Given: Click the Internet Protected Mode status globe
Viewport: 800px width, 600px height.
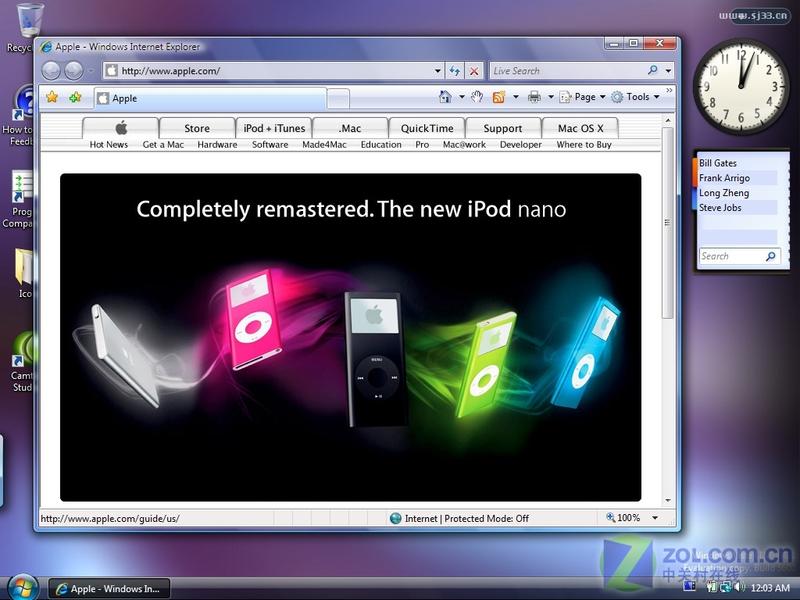Looking at the screenshot, I should coord(395,518).
